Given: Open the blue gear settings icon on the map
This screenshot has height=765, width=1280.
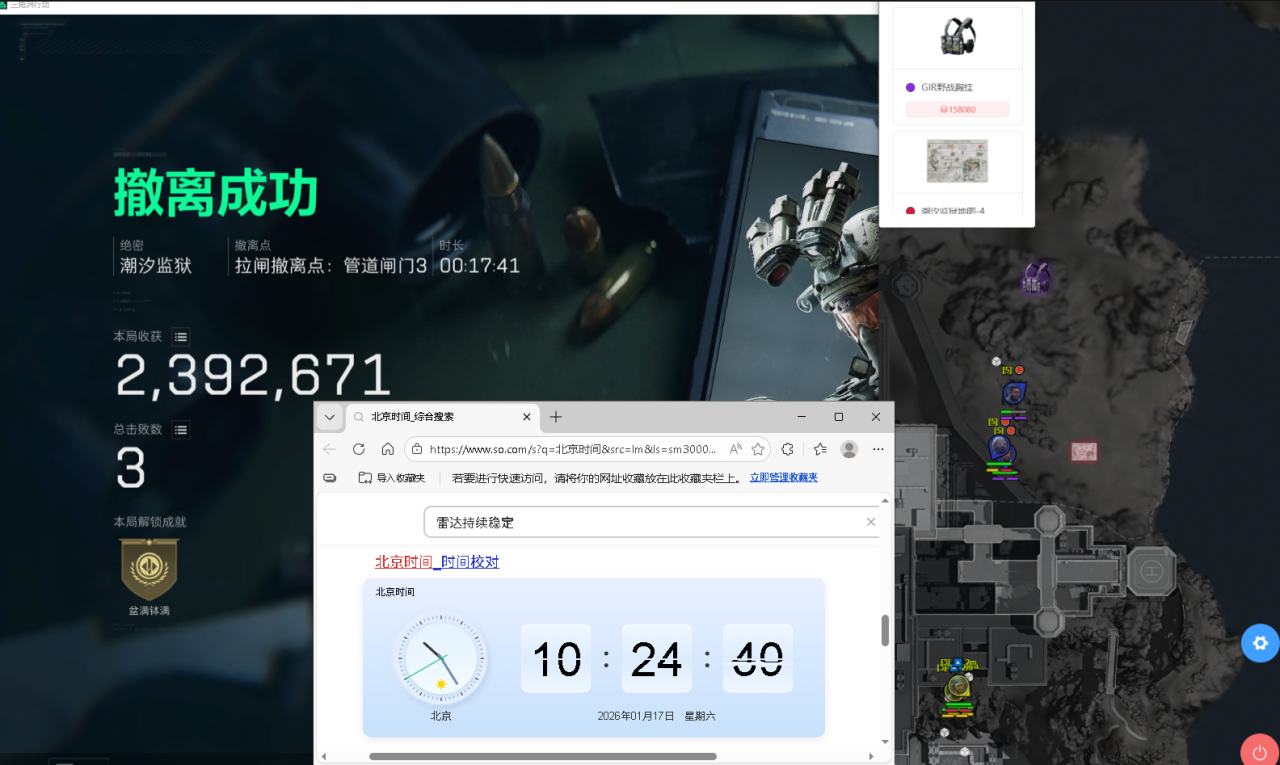Looking at the screenshot, I should [1259, 643].
